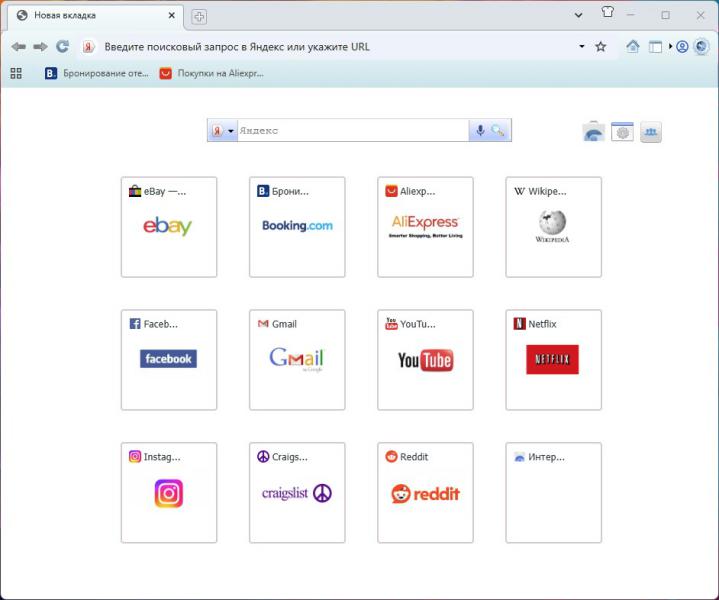Start voice search with the microphone icon
This screenshot has width=719, height=600.
tap(480, 131)
